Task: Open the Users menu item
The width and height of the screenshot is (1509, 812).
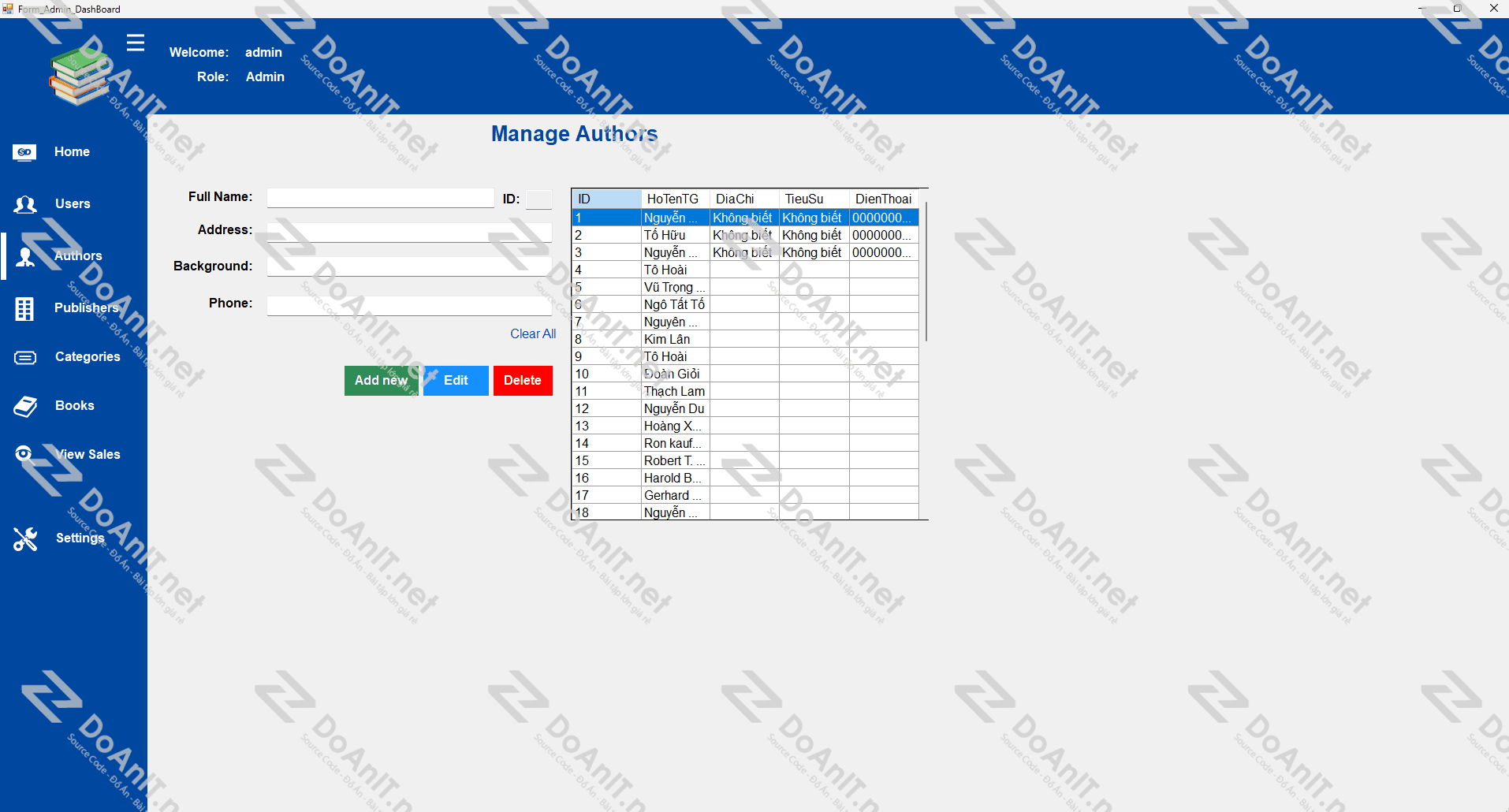Action: (73, 204)
